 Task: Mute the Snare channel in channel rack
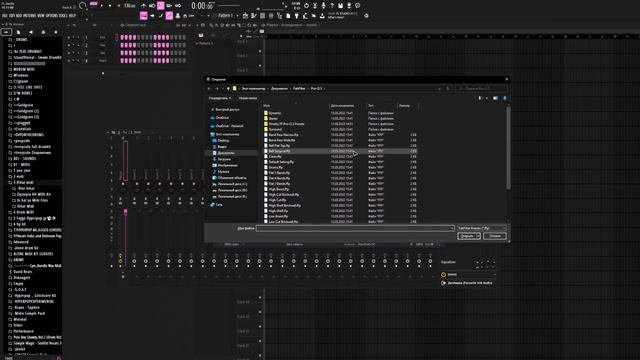tap(69, 60)
